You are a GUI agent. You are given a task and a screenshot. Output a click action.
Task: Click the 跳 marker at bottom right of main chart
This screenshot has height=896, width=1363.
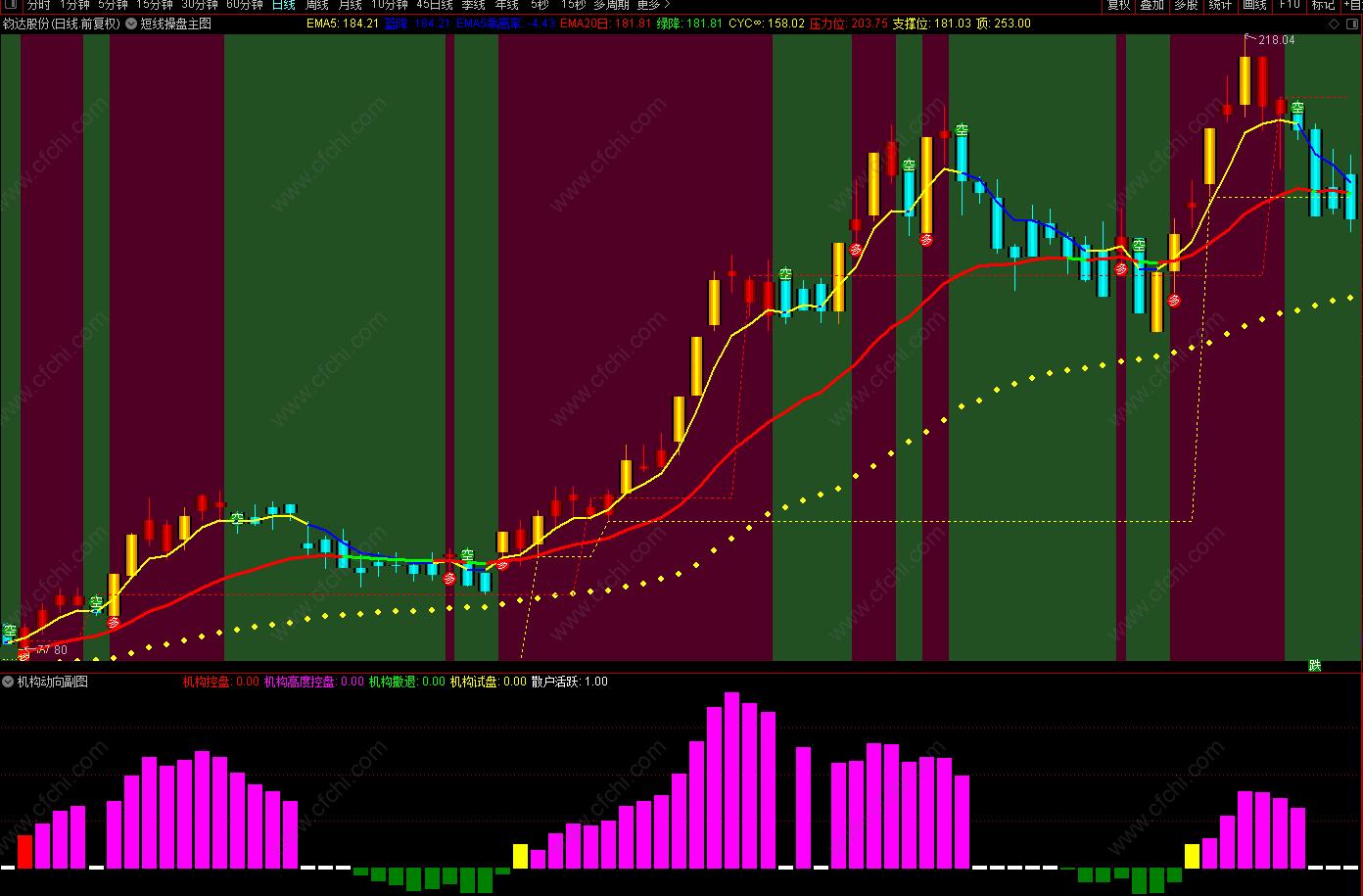[x=1315, y=666]
